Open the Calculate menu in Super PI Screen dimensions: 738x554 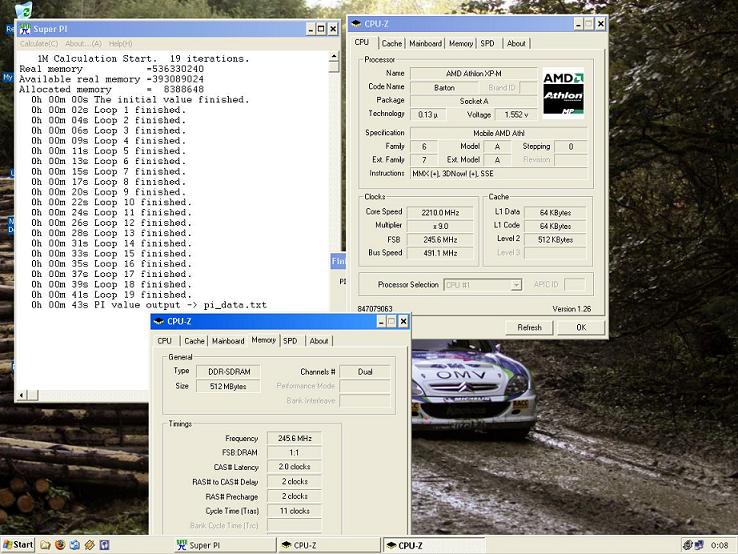coord(39,44)
